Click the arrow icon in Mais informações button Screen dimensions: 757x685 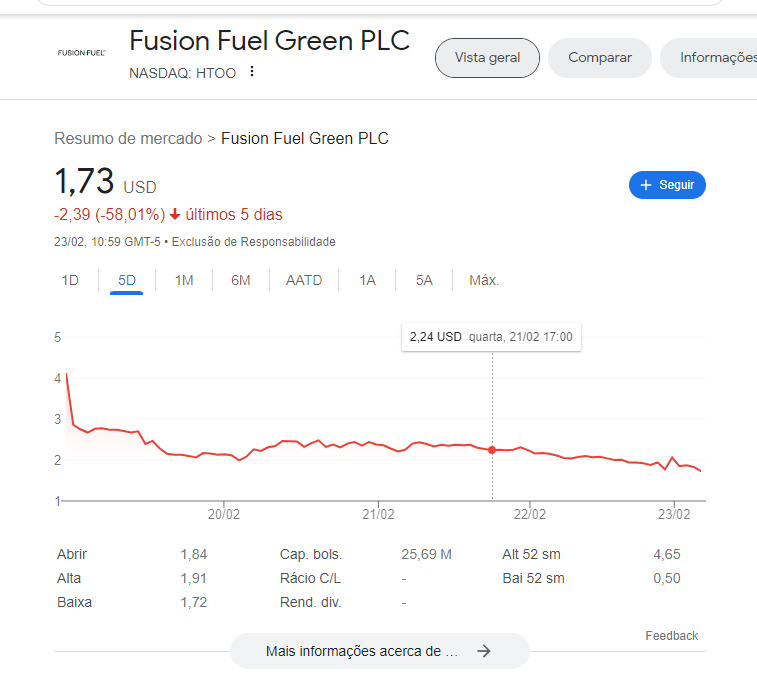[x=484, y=651]
